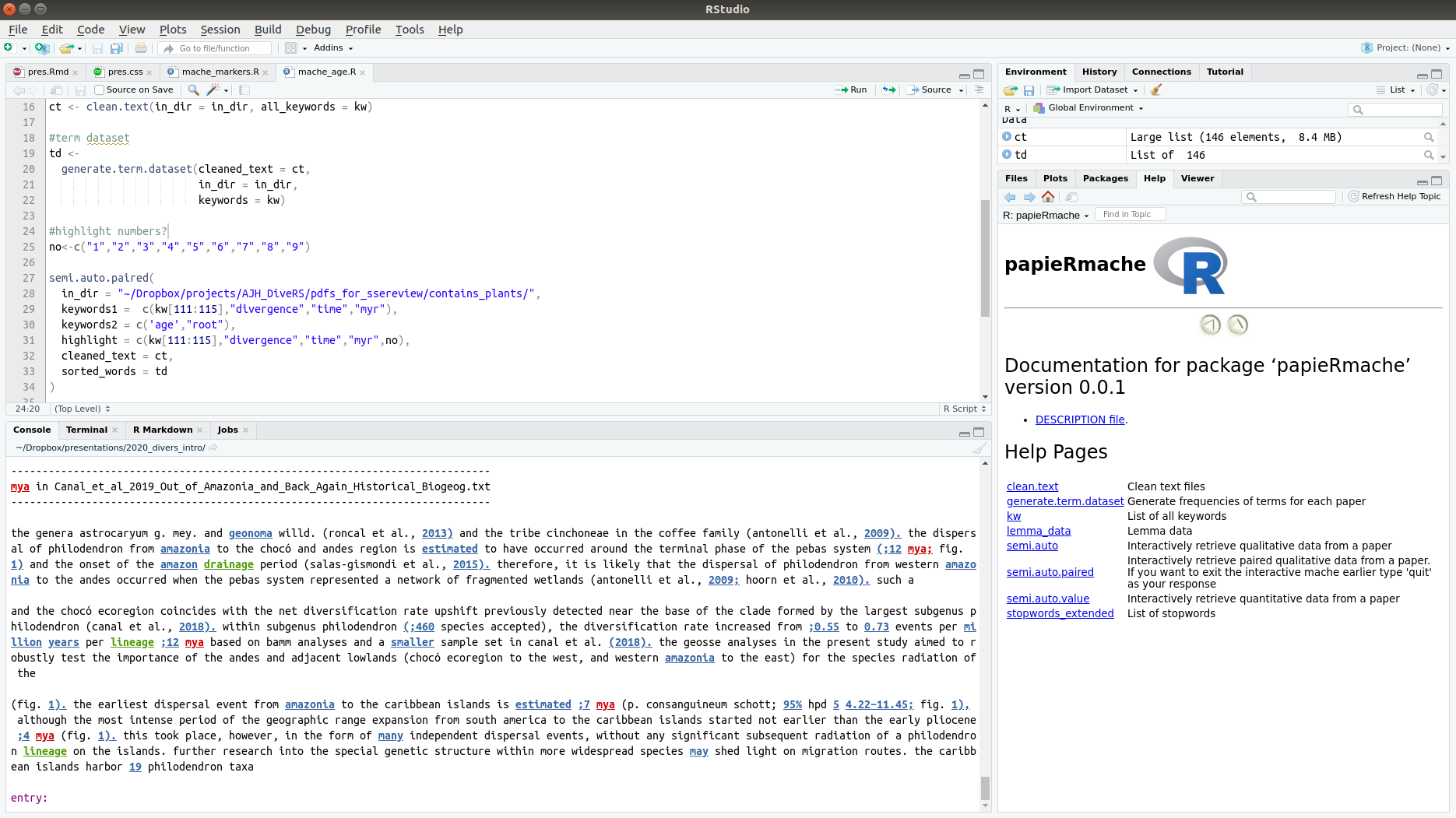The height and width of the screenshot is (818, 1456).
Task: Show editor in new window icon
Action: (56, 90)
